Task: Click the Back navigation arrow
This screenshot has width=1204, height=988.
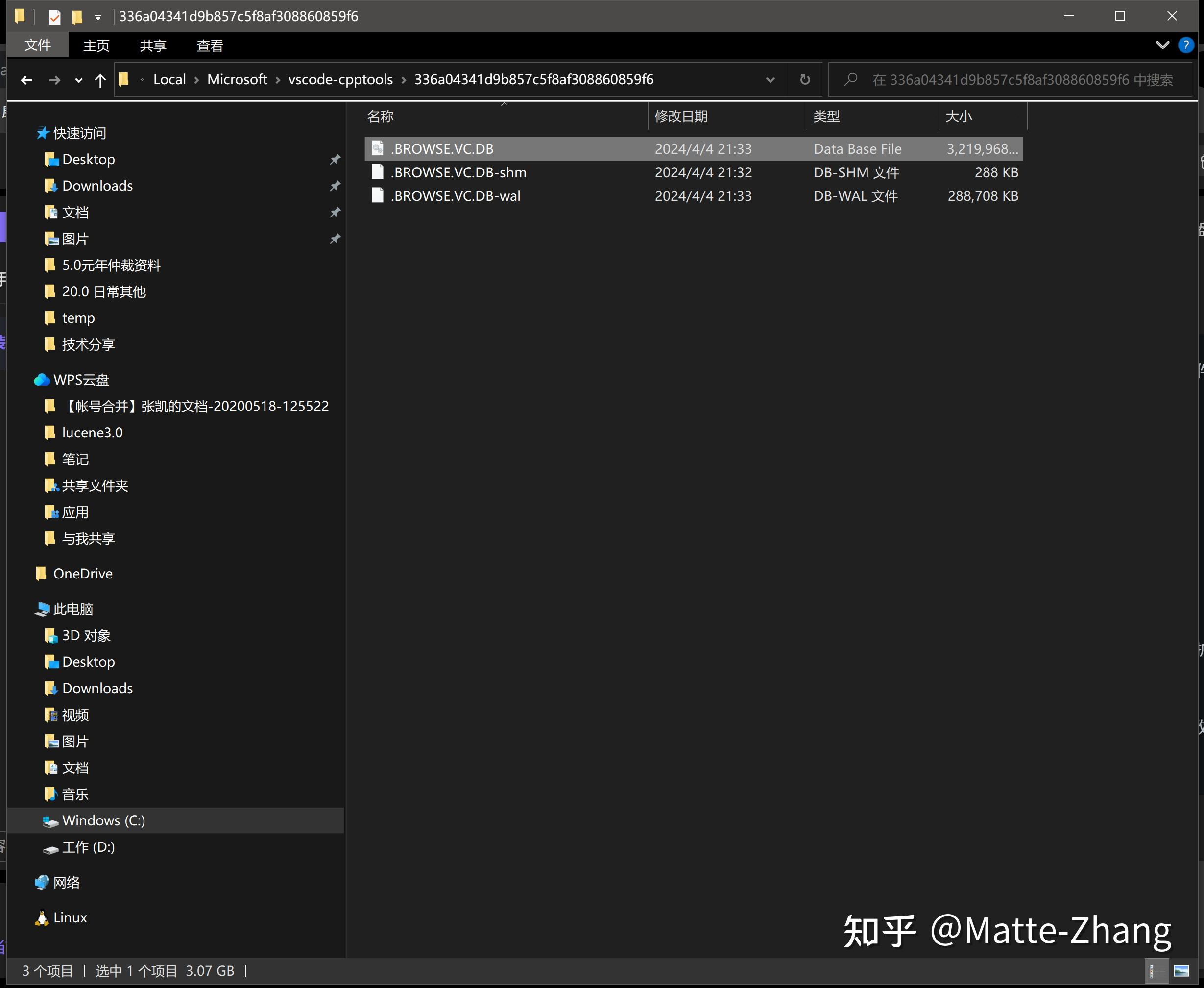Action: [27, 80]
